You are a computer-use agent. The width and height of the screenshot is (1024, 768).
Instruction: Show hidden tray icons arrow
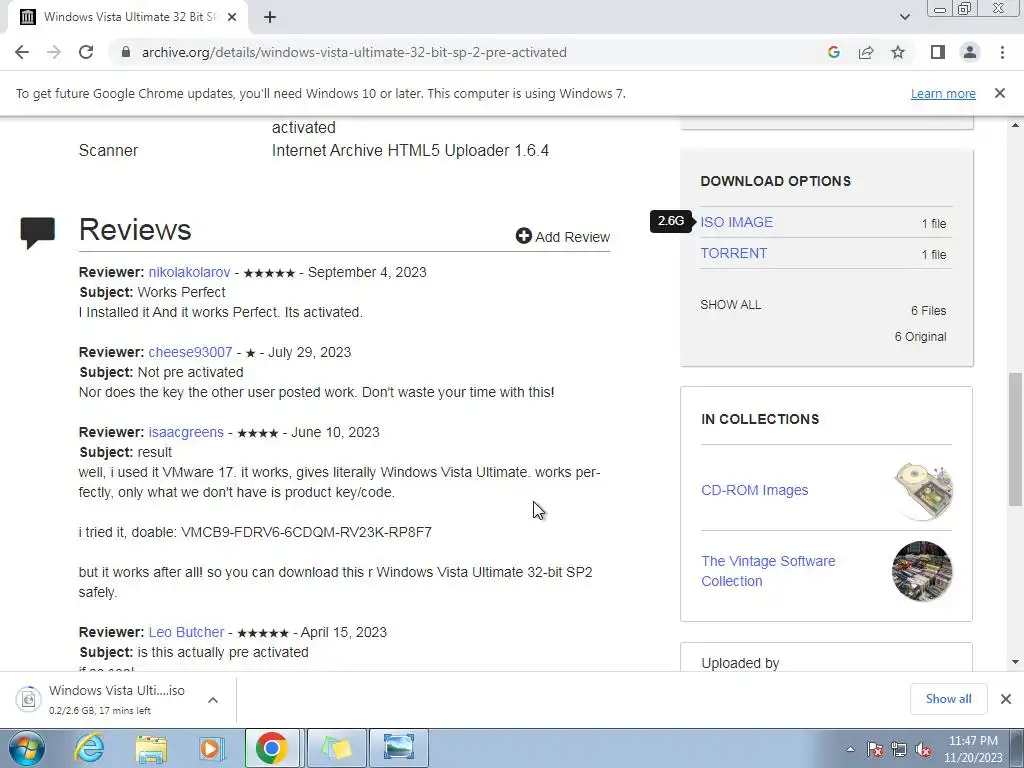(850, 749)
